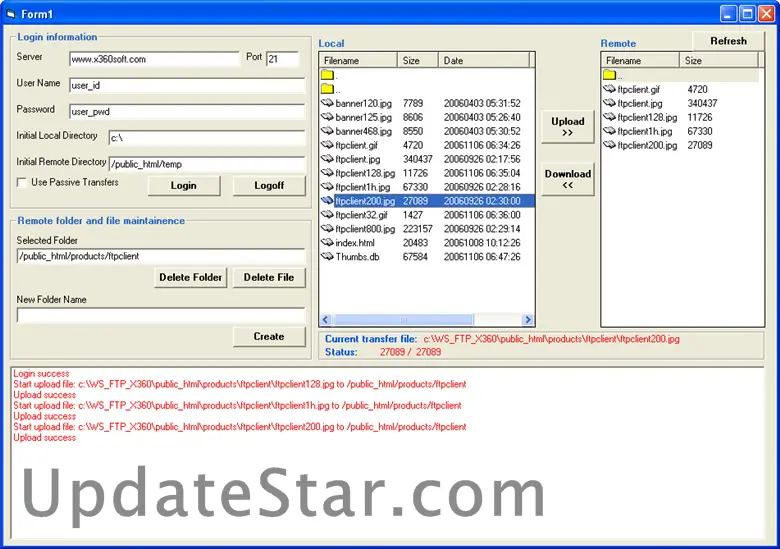Viewport: 780px width, 549px height.
Task: Click Remote list Filename column header
Action: tap(640, 61)
